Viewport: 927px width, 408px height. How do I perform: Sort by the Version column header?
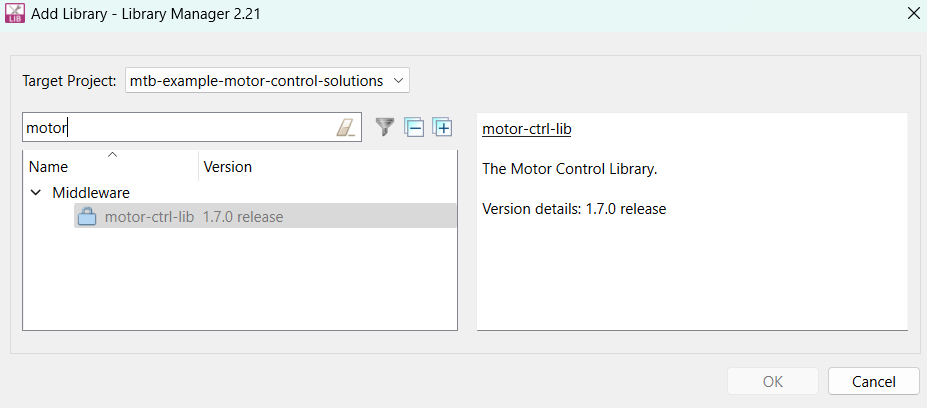[228, 167]
